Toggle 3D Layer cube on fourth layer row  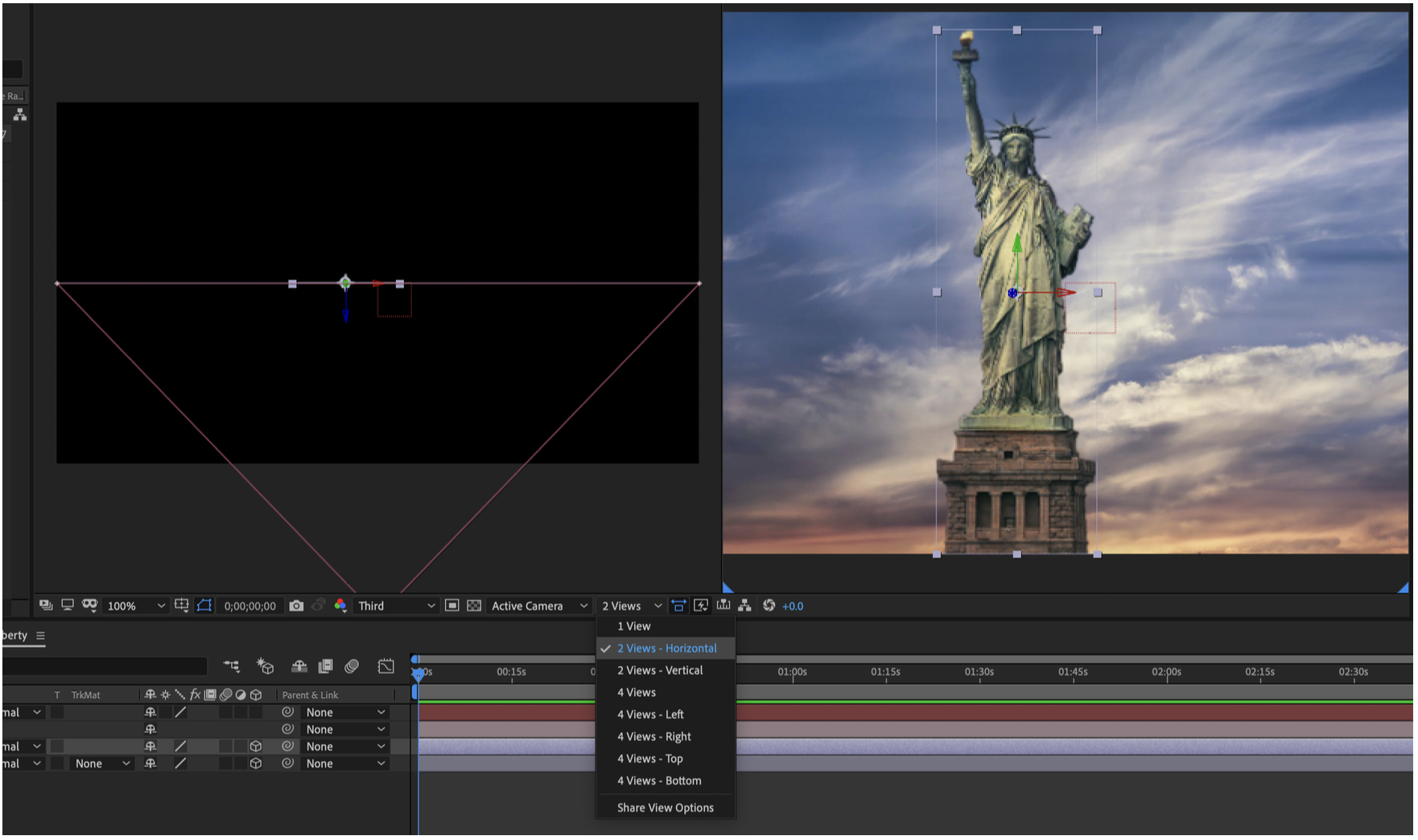[x=256, y=764]
